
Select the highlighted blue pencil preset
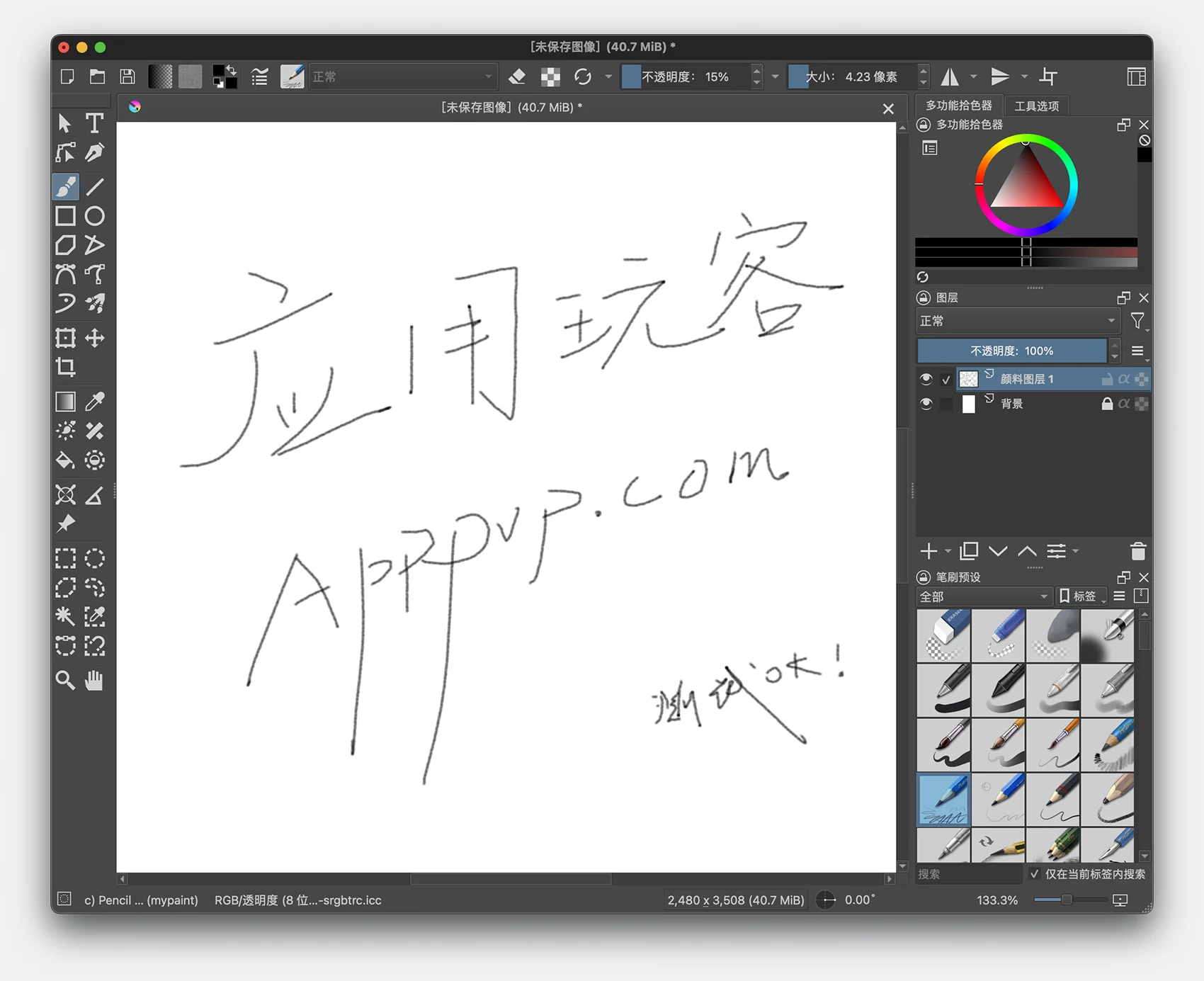[x=943, y=800]
